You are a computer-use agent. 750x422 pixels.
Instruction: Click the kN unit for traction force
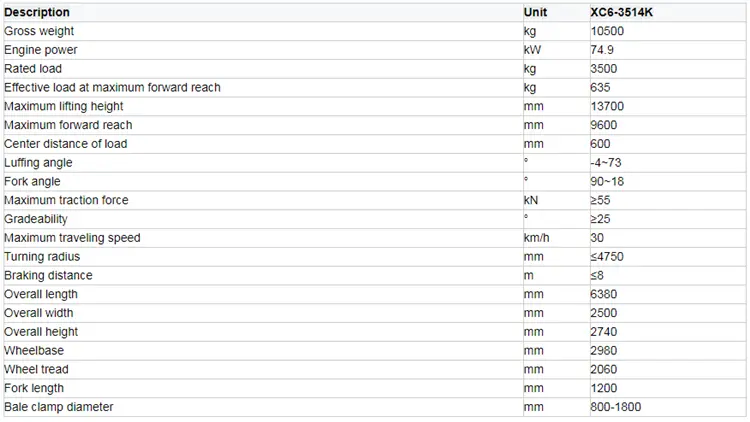point(531,200)
